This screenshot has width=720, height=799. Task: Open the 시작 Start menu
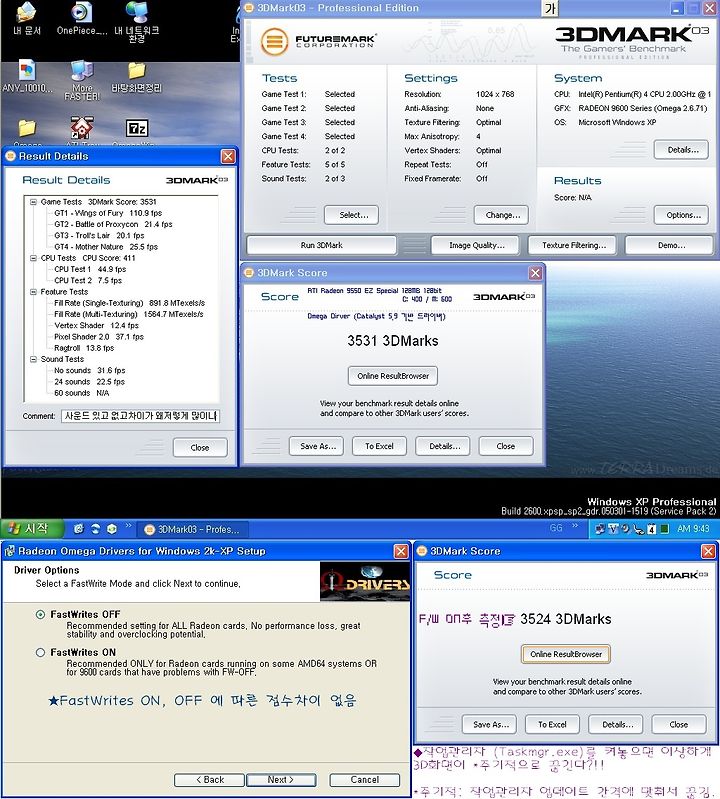[32, 529]
